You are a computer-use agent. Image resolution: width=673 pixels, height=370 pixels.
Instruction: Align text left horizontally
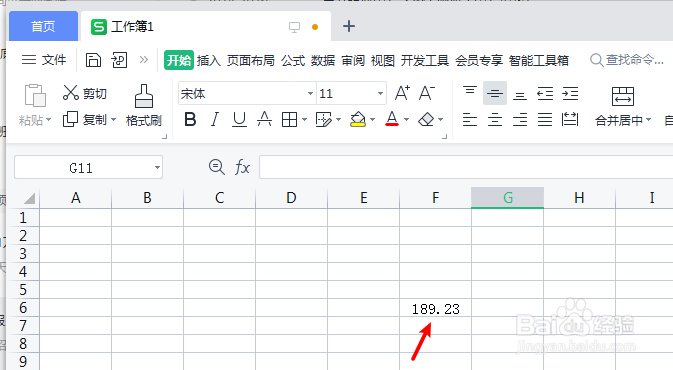coord(470,119)
